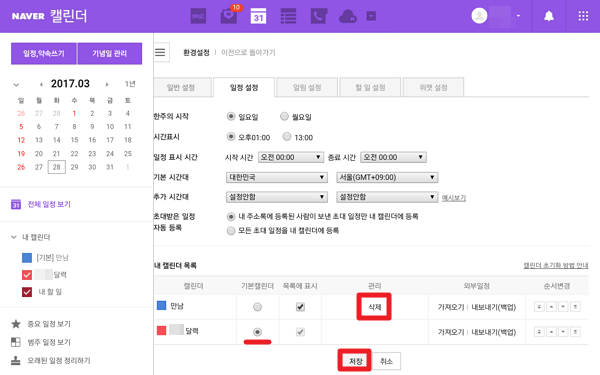The width and height of the screenshot is (600, 375).
Task: Switch to 위젯 설정 tab
Action: tap(434, 87)
